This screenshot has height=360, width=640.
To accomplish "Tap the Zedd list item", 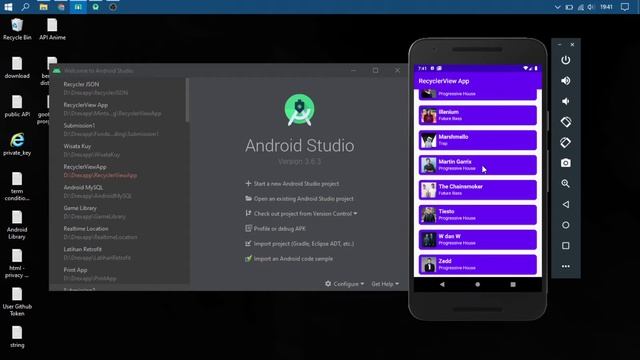I will [x=478, y=264].
